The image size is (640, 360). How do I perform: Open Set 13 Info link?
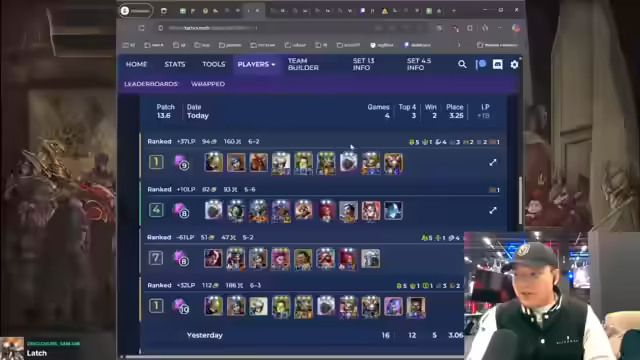(x=363, y=64)
